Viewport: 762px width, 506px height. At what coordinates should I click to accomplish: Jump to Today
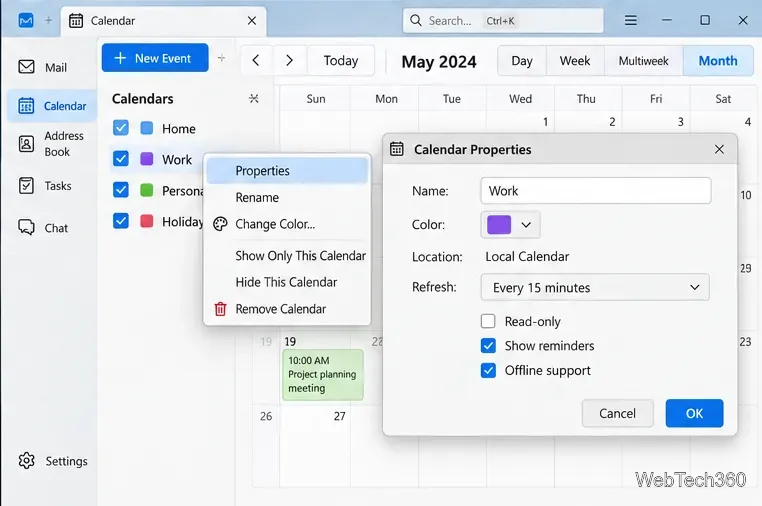[x=341, y=60]
